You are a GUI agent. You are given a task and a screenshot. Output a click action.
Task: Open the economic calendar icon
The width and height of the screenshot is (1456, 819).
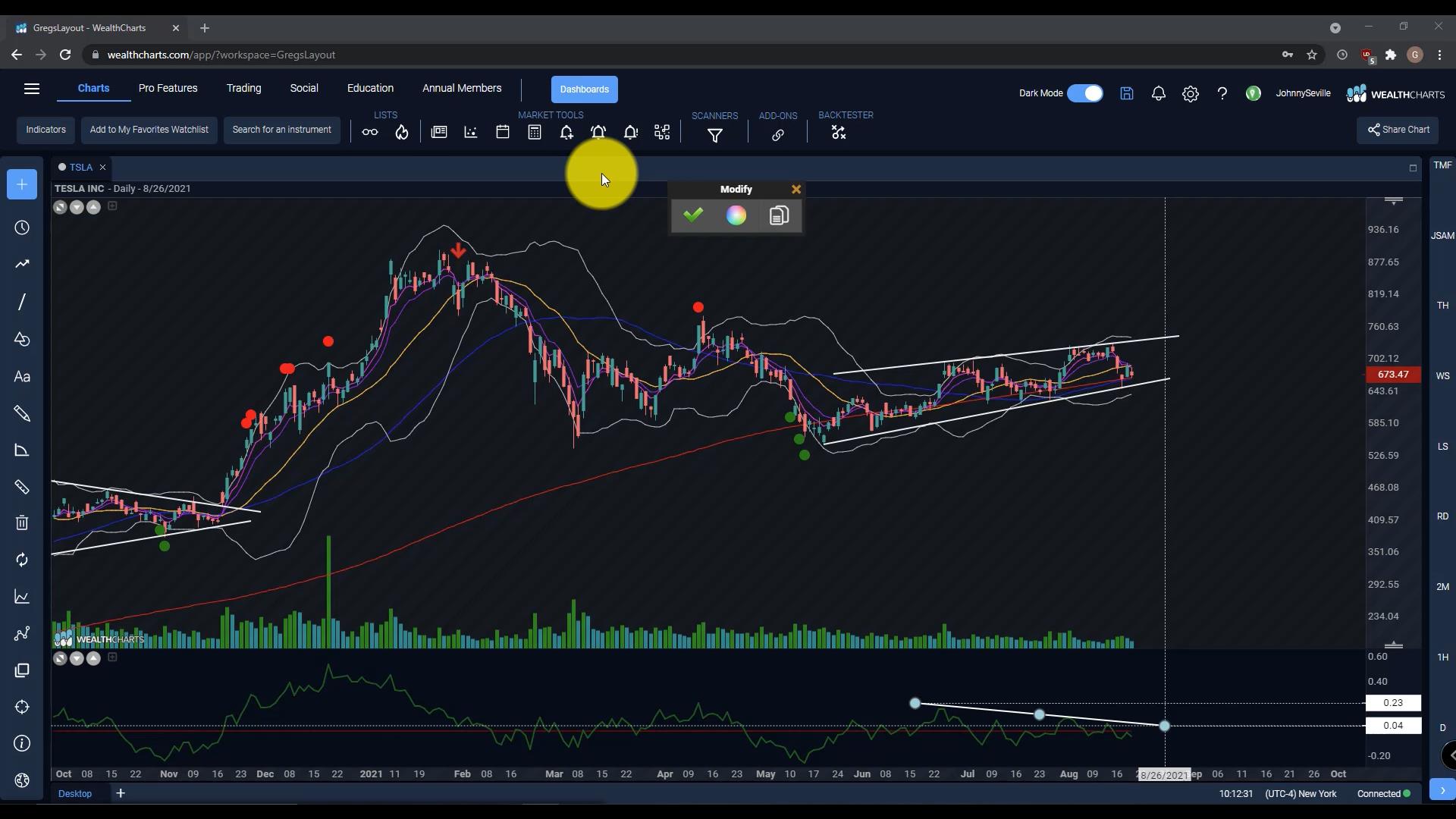click(x=503, y=132)
